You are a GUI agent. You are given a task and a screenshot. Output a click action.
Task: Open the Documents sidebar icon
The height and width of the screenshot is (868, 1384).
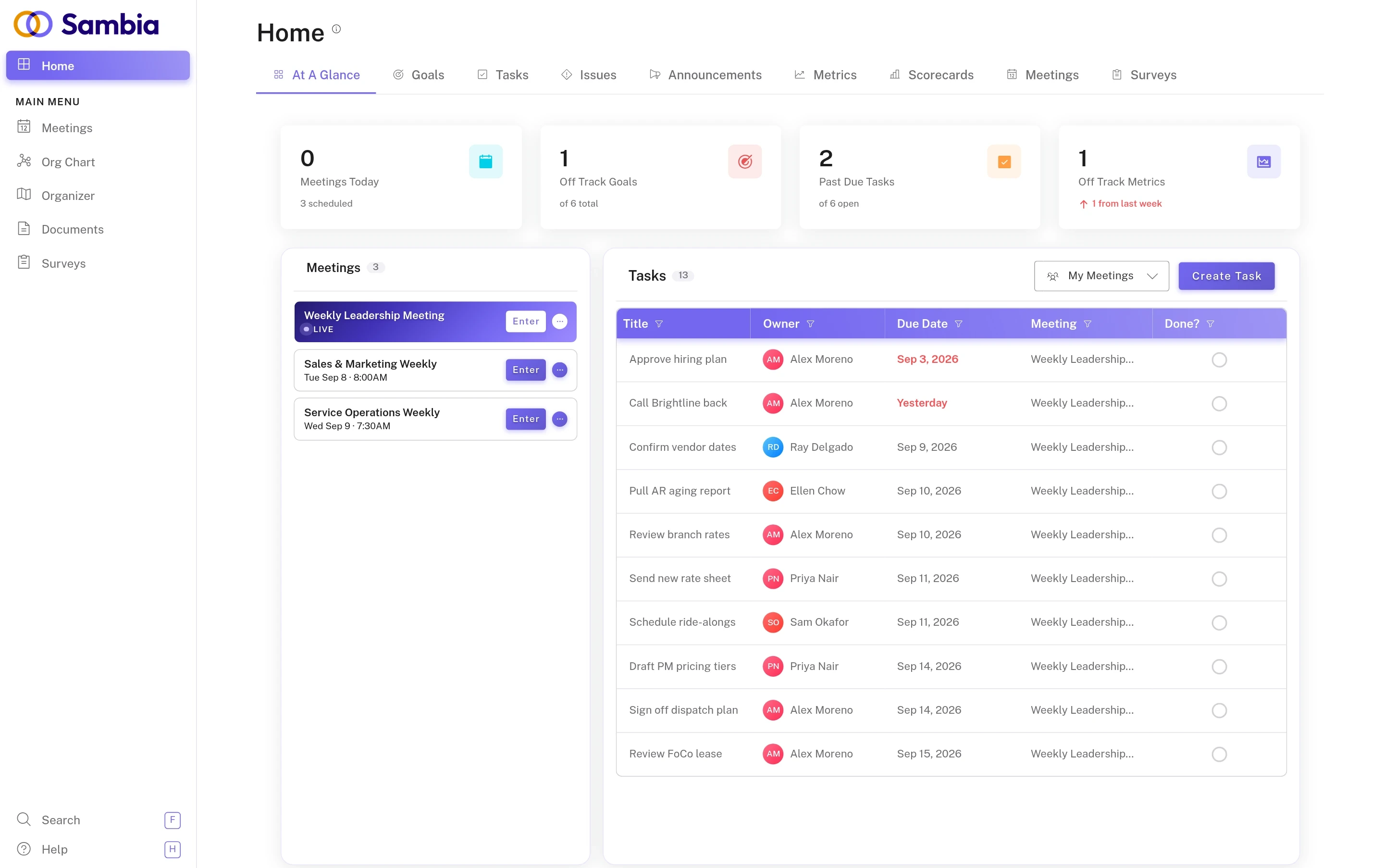[x=24, y=228]
